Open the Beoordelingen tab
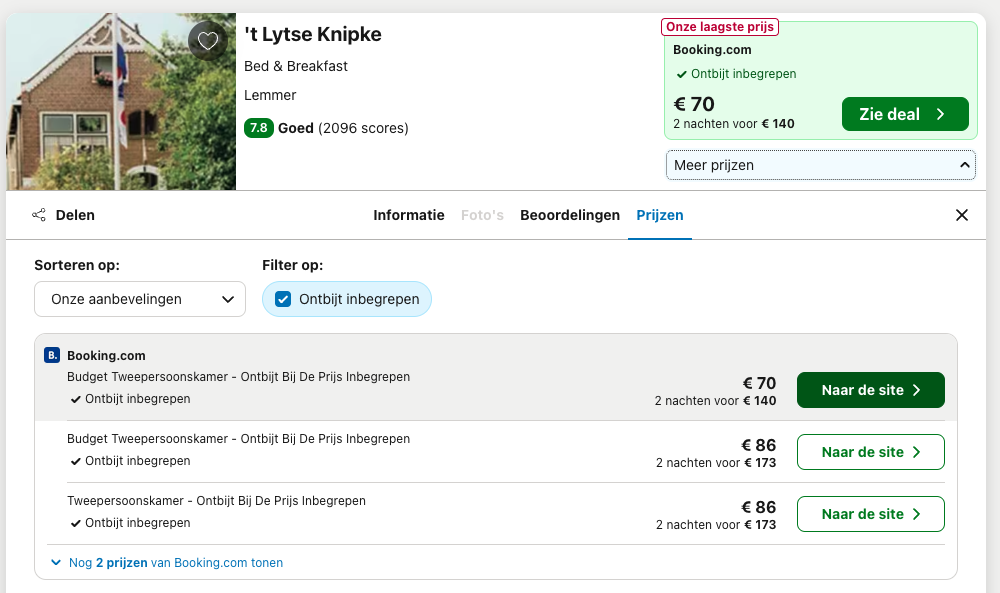 coord(570,216)
